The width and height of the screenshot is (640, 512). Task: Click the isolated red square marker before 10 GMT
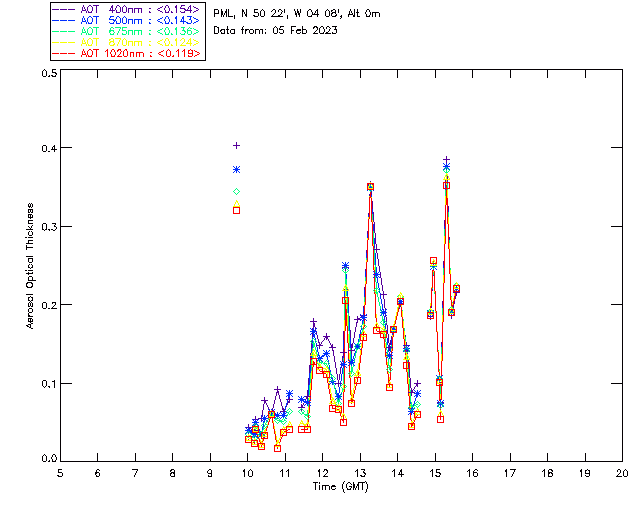pyautogui.click(x=236, y=211)
